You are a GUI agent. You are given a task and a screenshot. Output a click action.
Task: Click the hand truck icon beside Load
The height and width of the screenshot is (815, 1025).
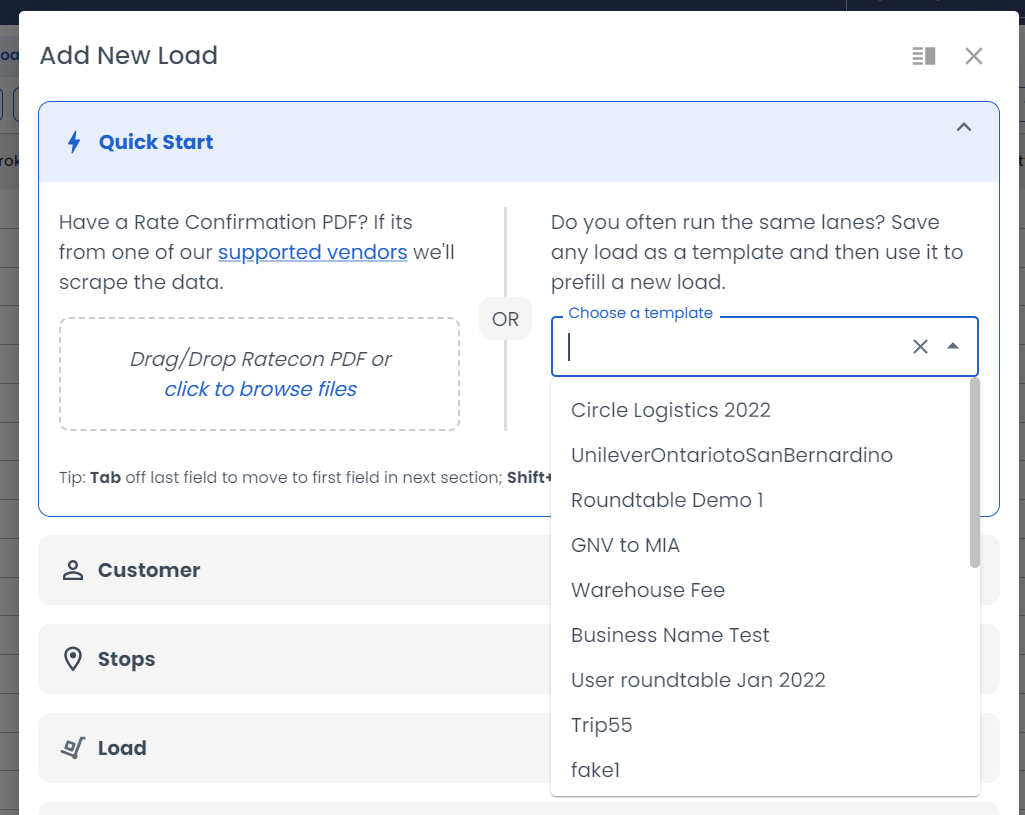pyautogui.click(x=72, y=748)
